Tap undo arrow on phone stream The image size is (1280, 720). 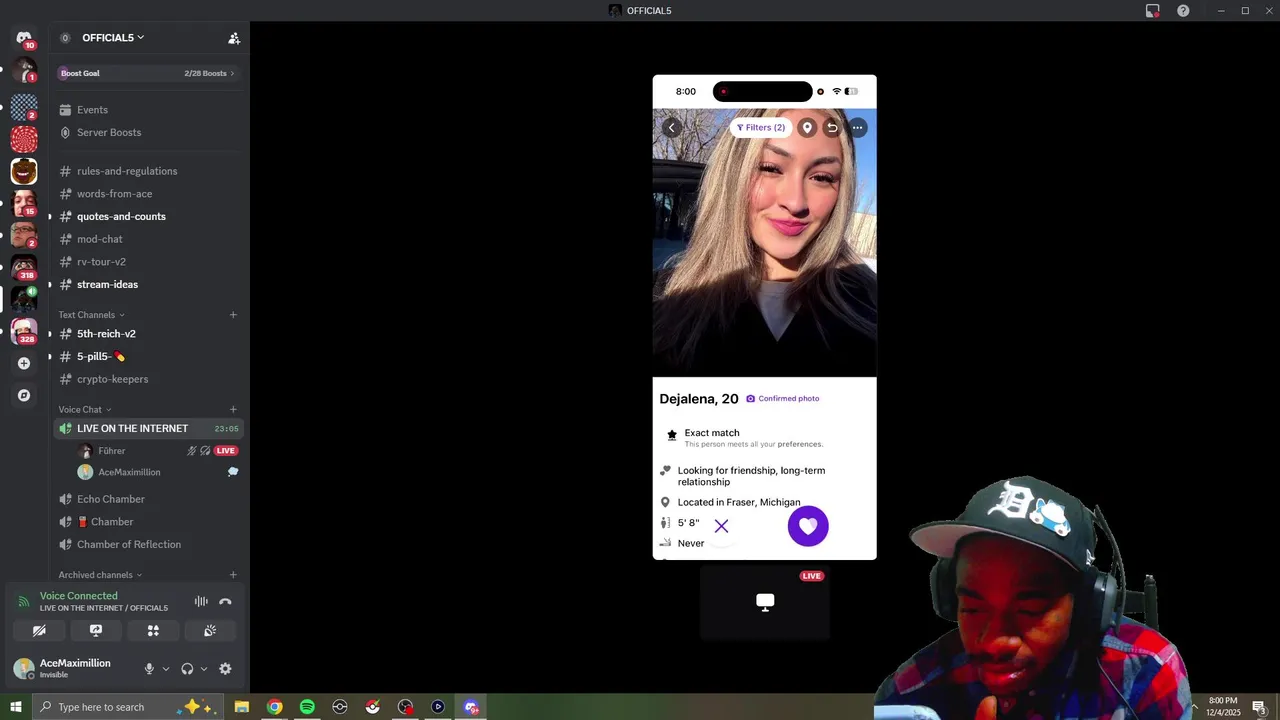tap(832, 128)
